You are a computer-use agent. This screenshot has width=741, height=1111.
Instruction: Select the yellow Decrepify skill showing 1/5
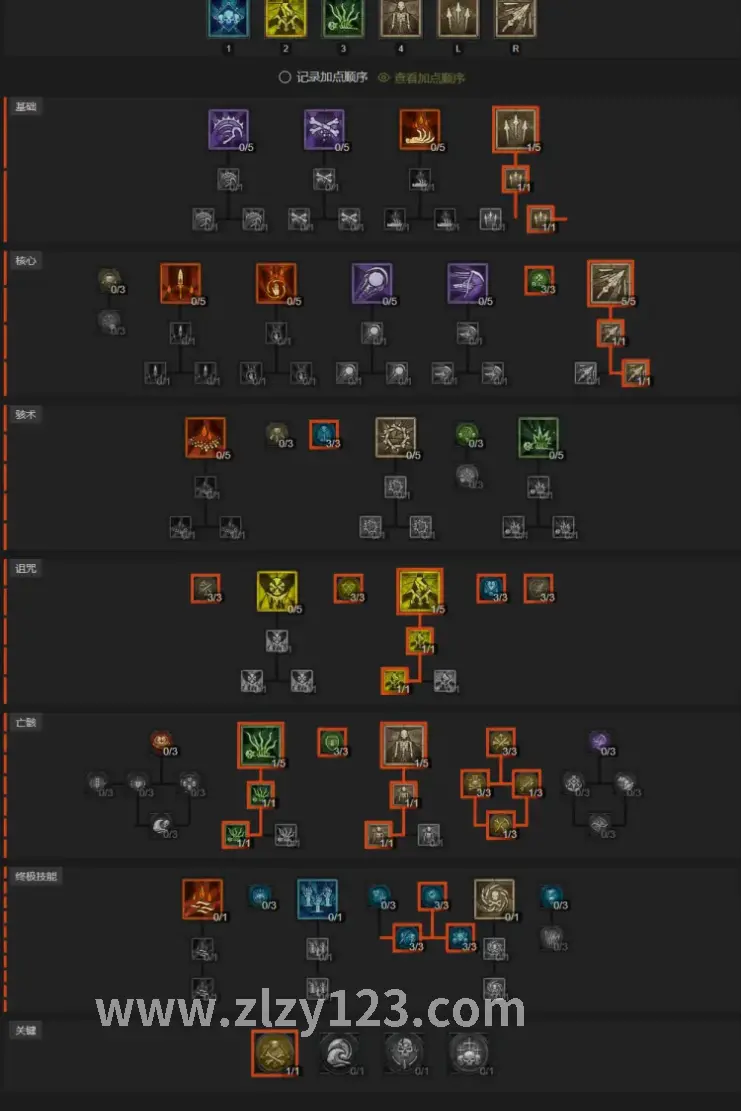(420, 591)
